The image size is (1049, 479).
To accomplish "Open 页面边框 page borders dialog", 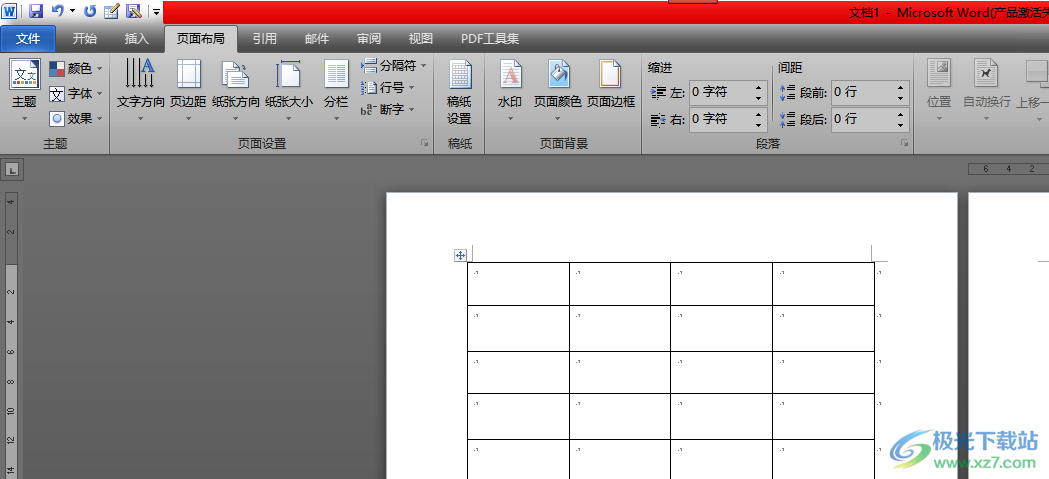I will coord(610,86).
